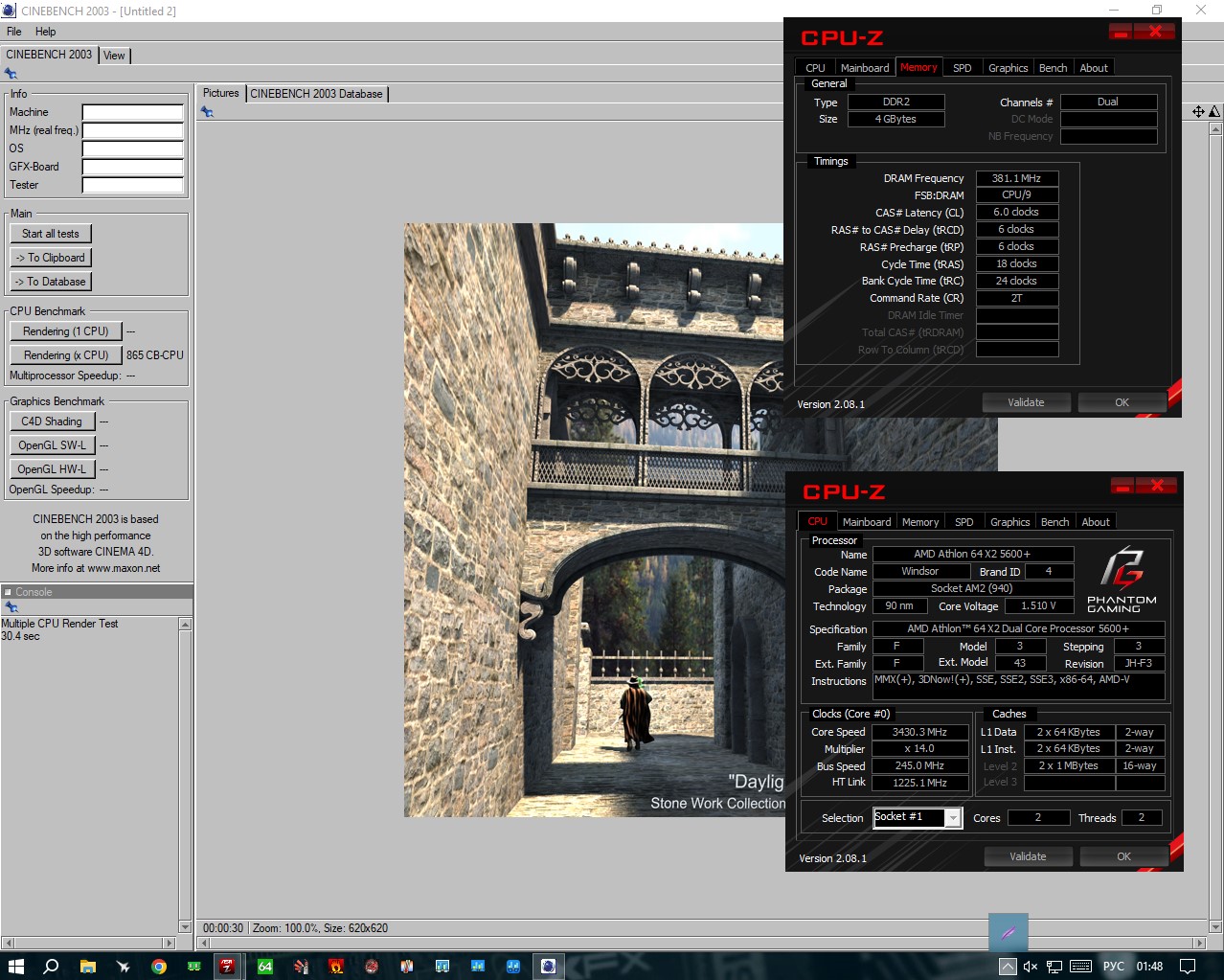
Task: Open About tab in lower CPU-Z window
Action: [x=1096, y=522]
